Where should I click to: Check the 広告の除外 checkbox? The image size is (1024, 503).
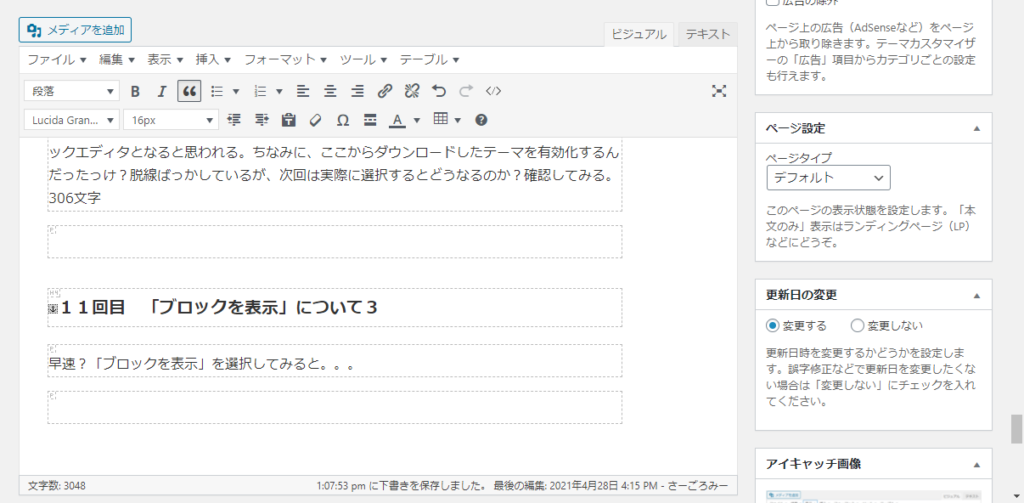click(x=773, y=3)
